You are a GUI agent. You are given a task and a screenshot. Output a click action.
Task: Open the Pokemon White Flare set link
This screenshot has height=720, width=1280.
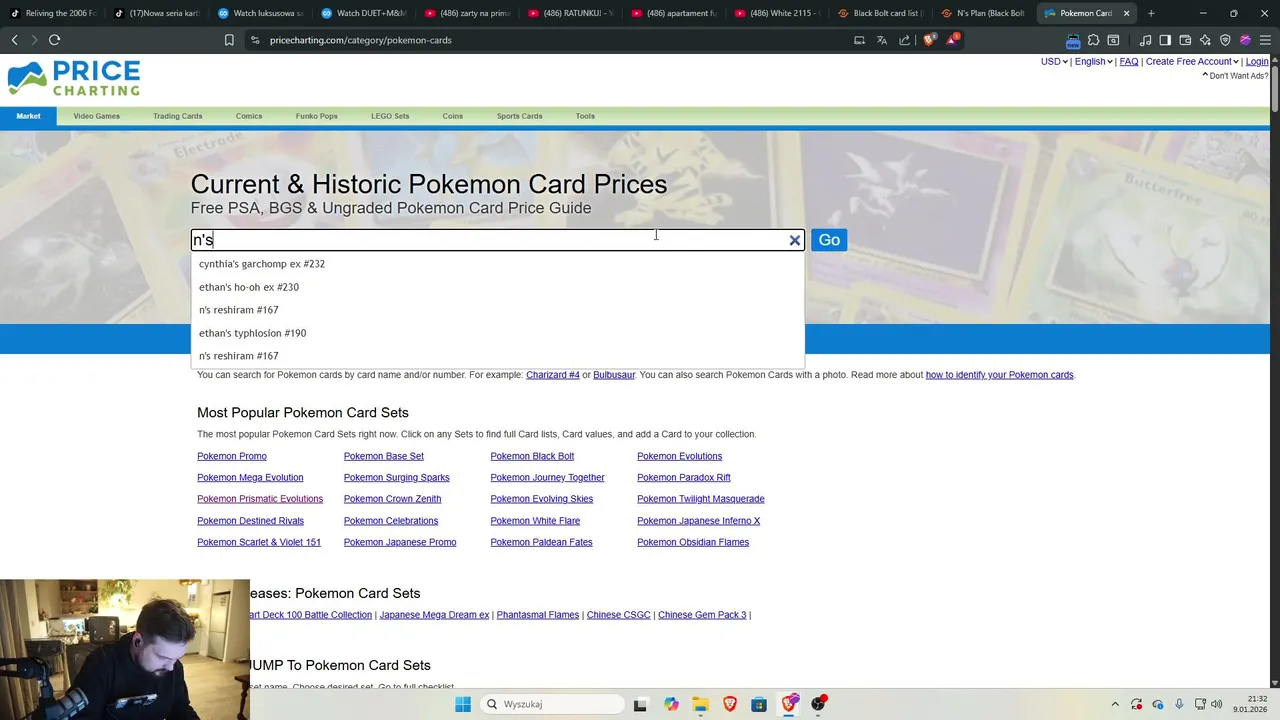pos(535,521)
